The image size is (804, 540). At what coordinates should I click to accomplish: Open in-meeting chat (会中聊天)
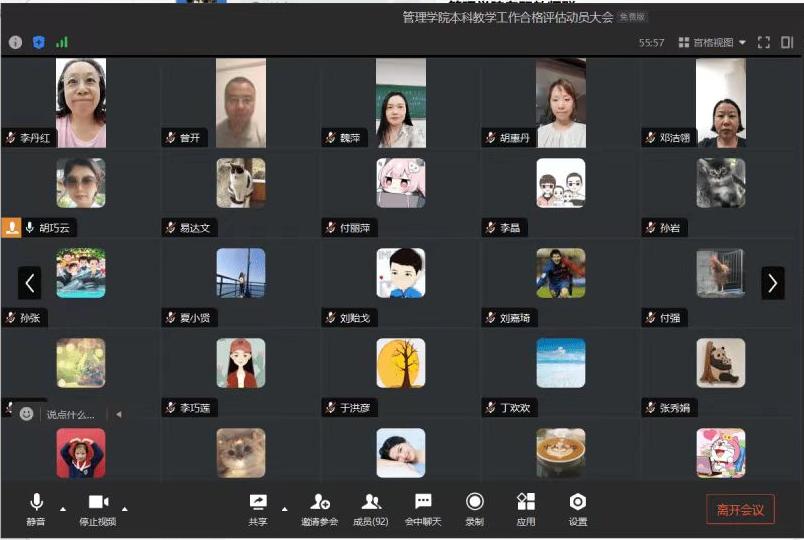(x=423, y=507)
